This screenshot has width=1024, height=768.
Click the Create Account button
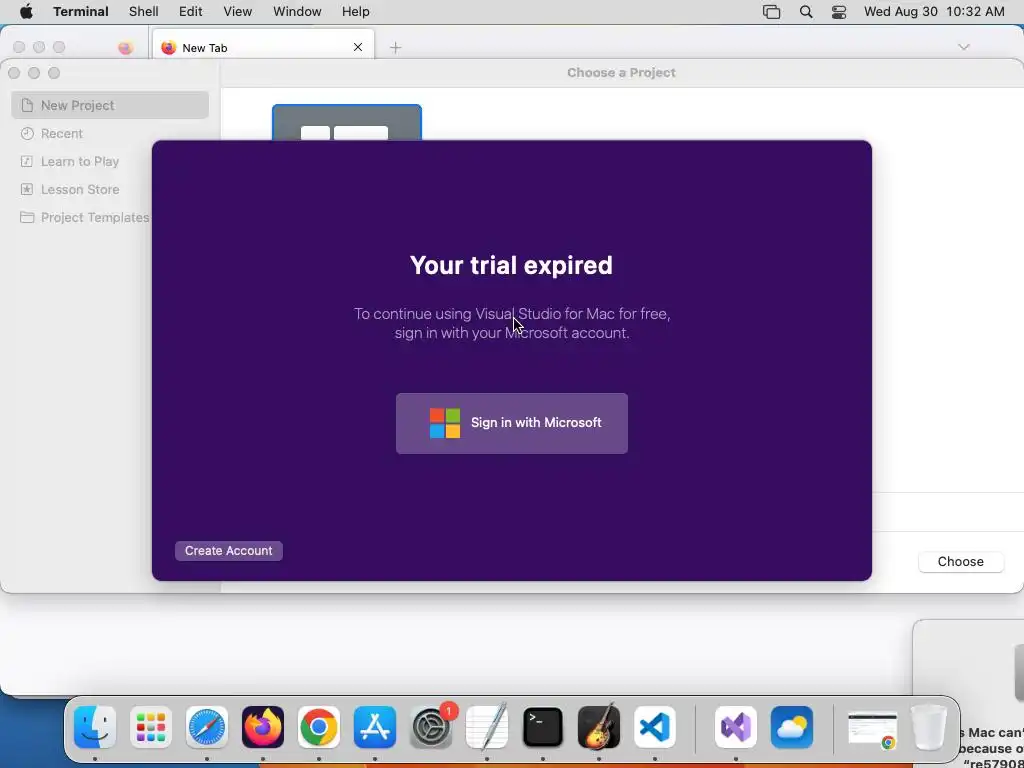pos(229,551)
